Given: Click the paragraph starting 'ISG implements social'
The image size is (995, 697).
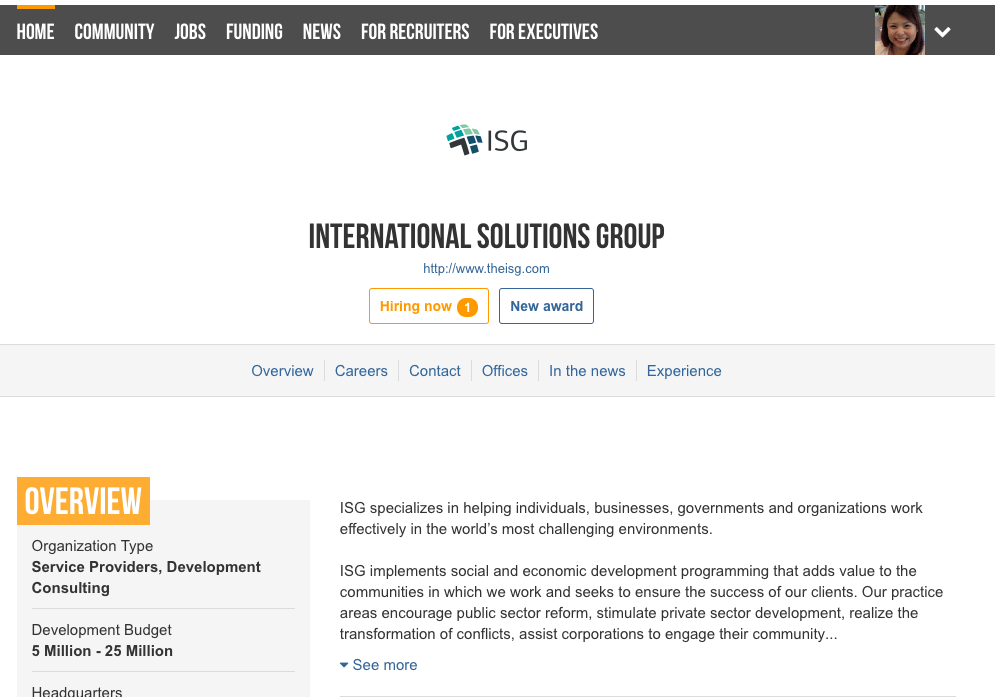Looking at the screenshot, I should point(641,602).
